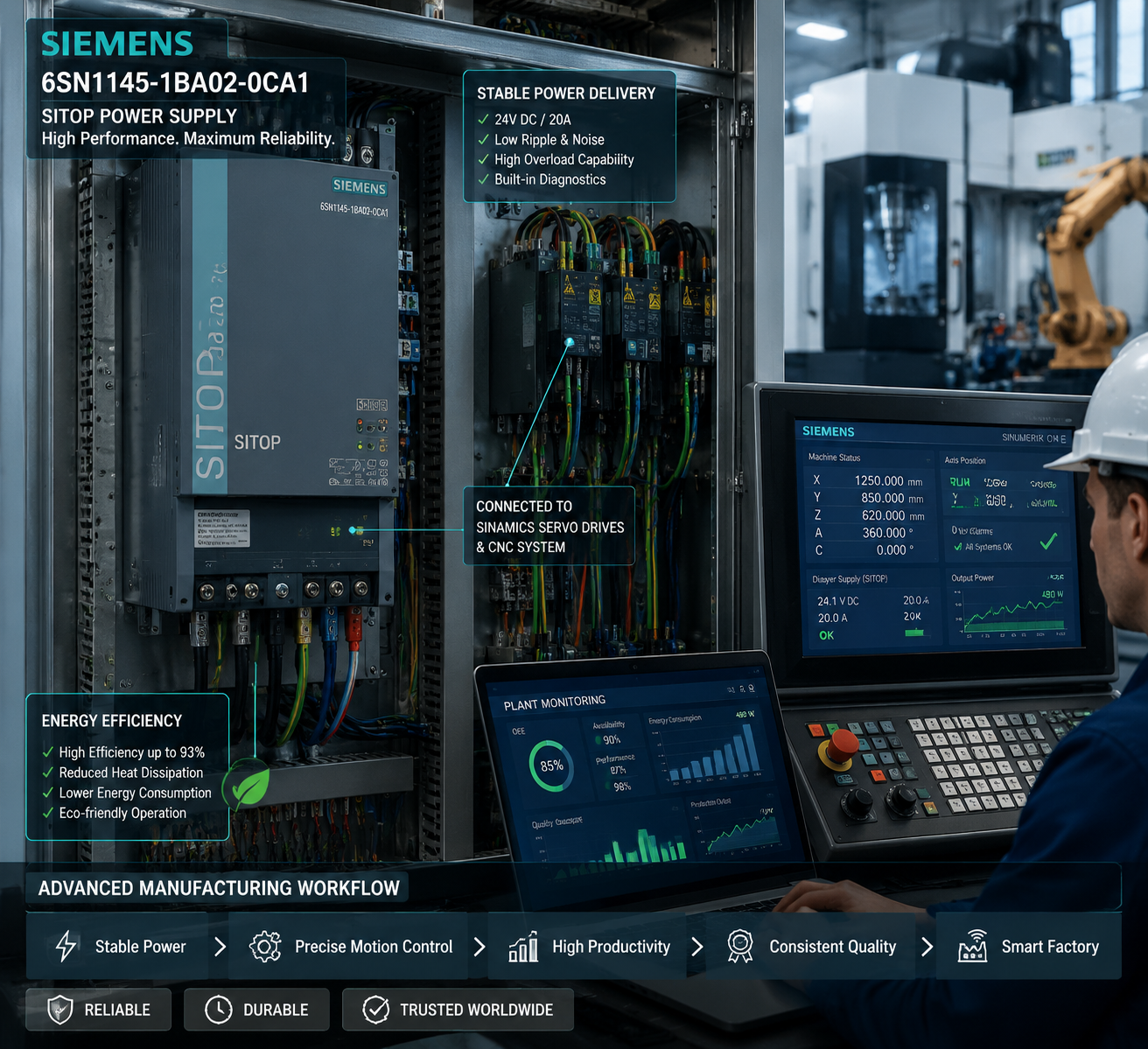Click the DURABLE badge label
This screenshot has width=1148, height=1049.
pos(276,1010)
